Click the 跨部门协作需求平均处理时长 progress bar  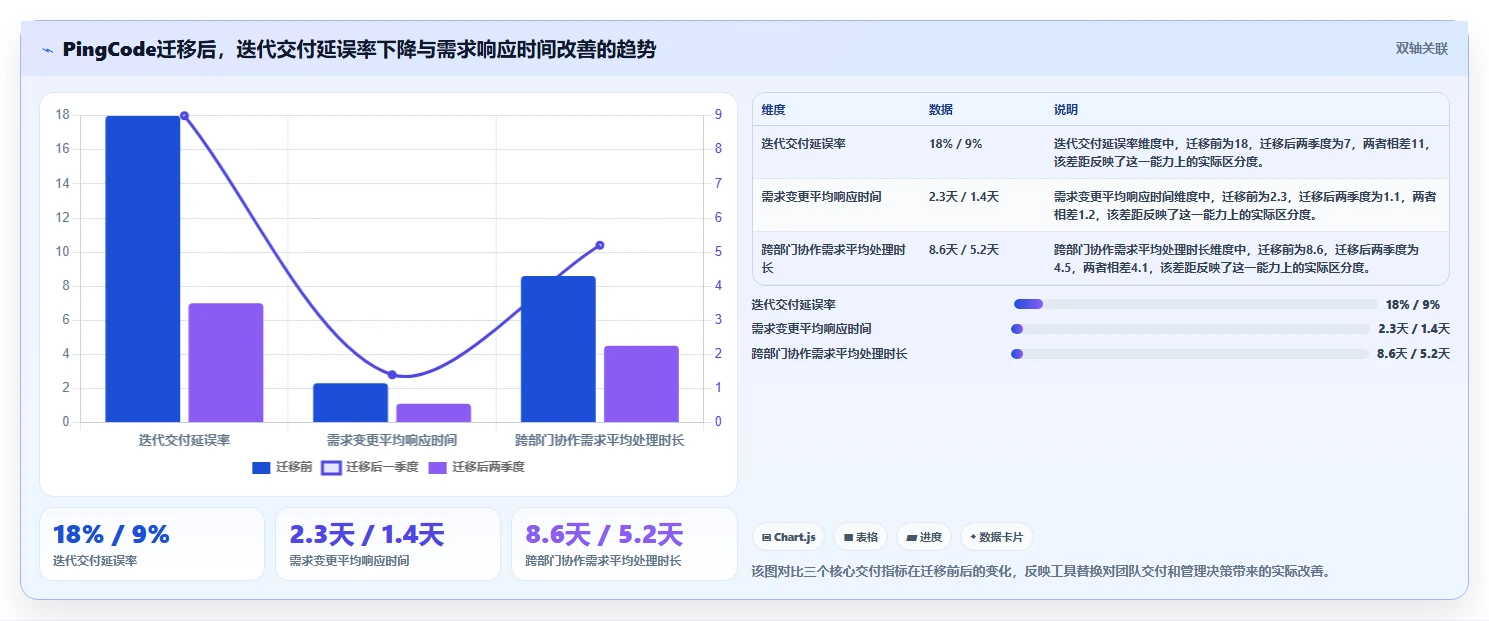pos(1190,354)
